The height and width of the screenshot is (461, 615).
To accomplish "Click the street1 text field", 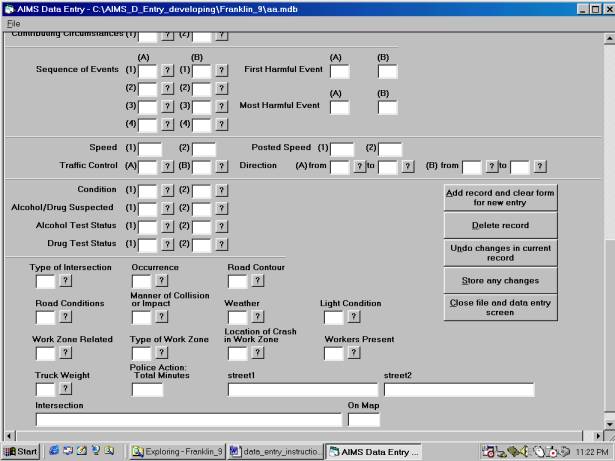I will (303, 390).
